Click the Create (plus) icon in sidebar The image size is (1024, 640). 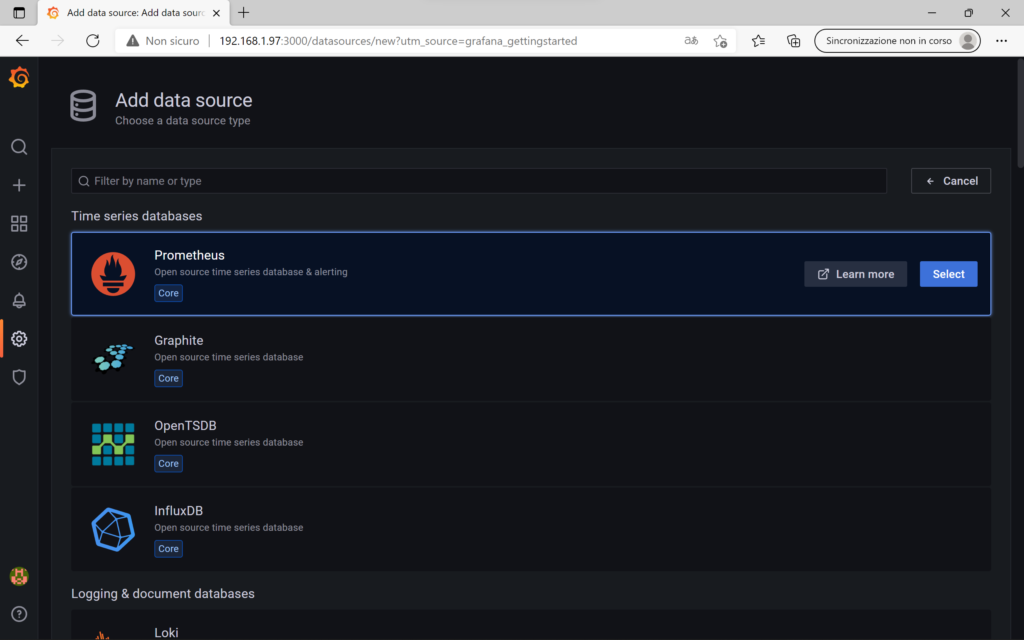[19, 184]
